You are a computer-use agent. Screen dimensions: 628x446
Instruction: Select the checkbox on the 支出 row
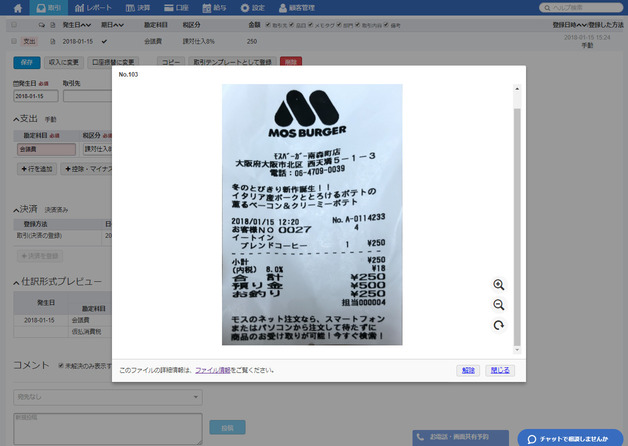[14, 41]
